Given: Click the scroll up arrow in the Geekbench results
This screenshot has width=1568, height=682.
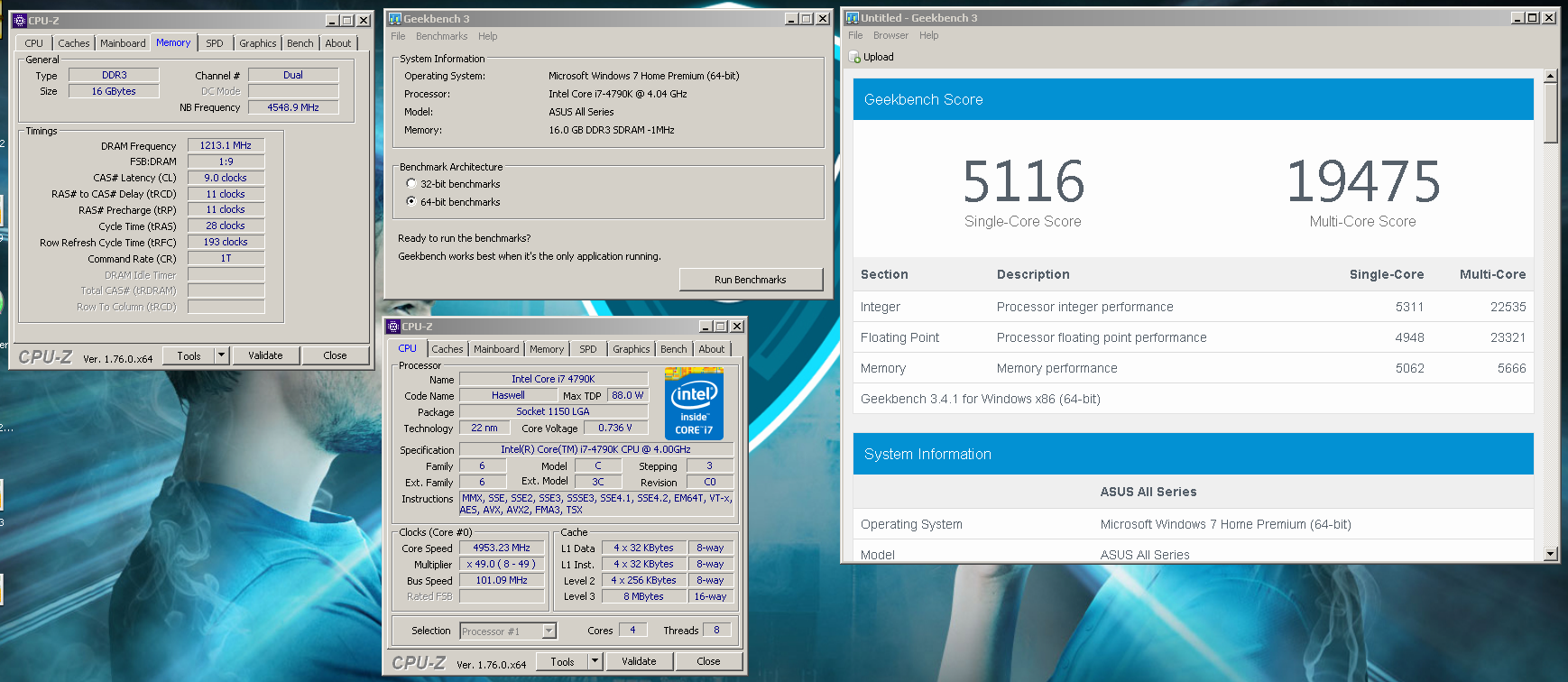Looking at the screenshot, I should click(1551, 77).
